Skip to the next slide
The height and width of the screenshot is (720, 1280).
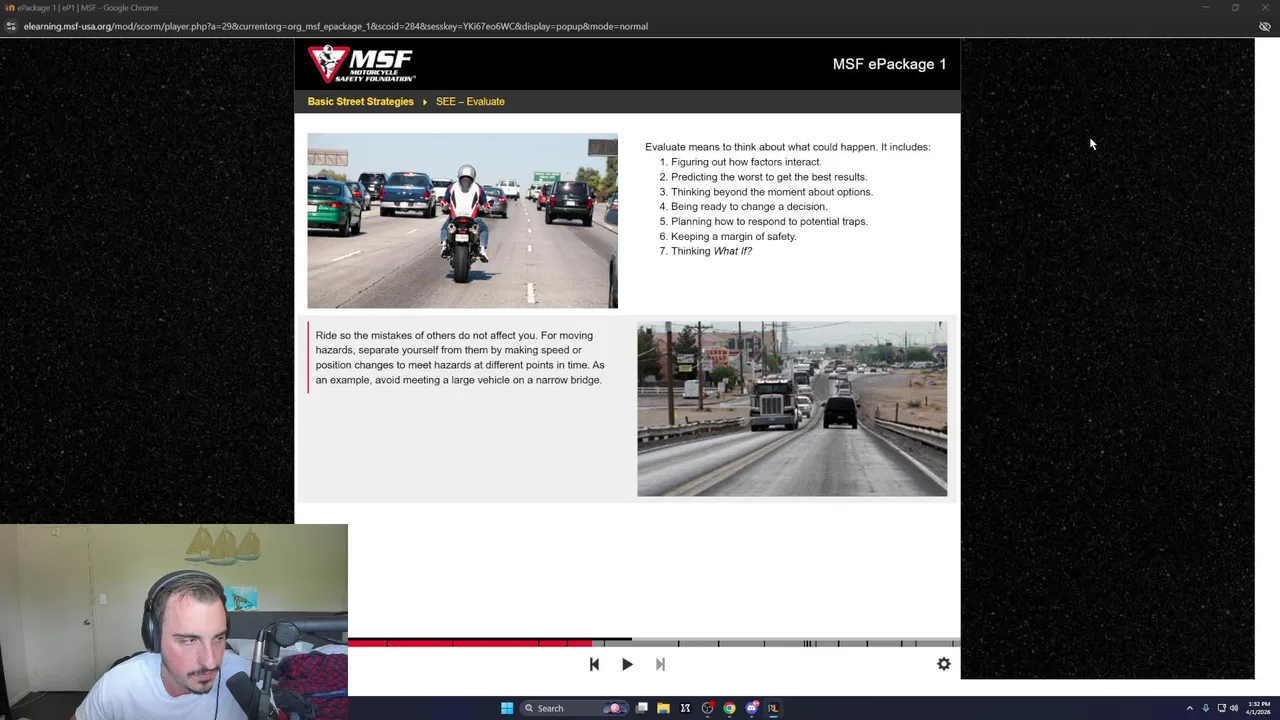pyautogui.click(x=660, y=664)
